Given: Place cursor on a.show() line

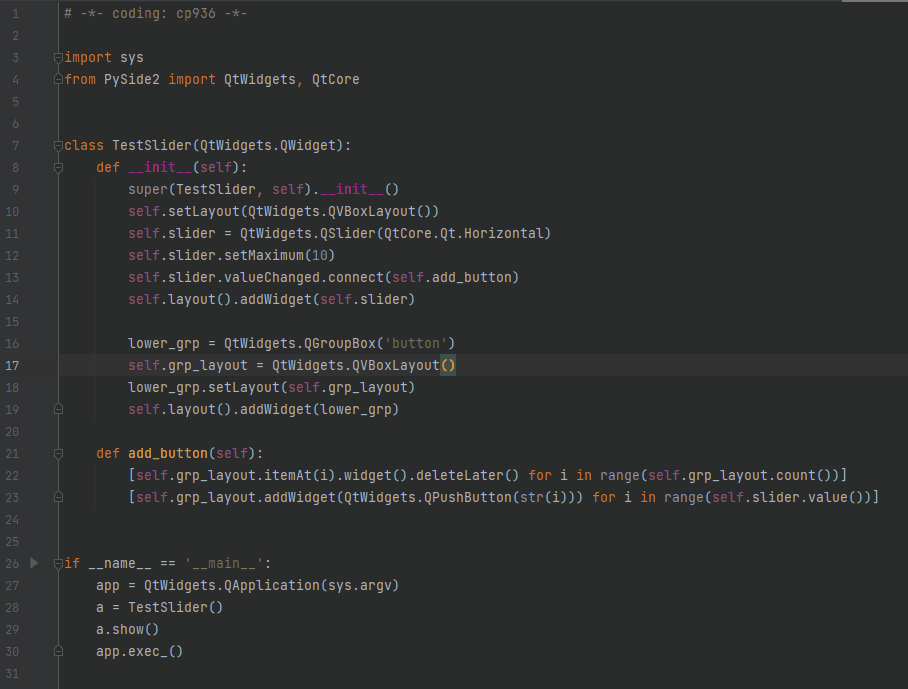Looking at the screenshot, I should point(127,629).
